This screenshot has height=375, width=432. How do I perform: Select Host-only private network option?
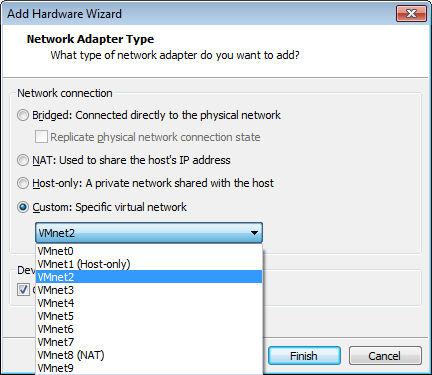point(23,183)
